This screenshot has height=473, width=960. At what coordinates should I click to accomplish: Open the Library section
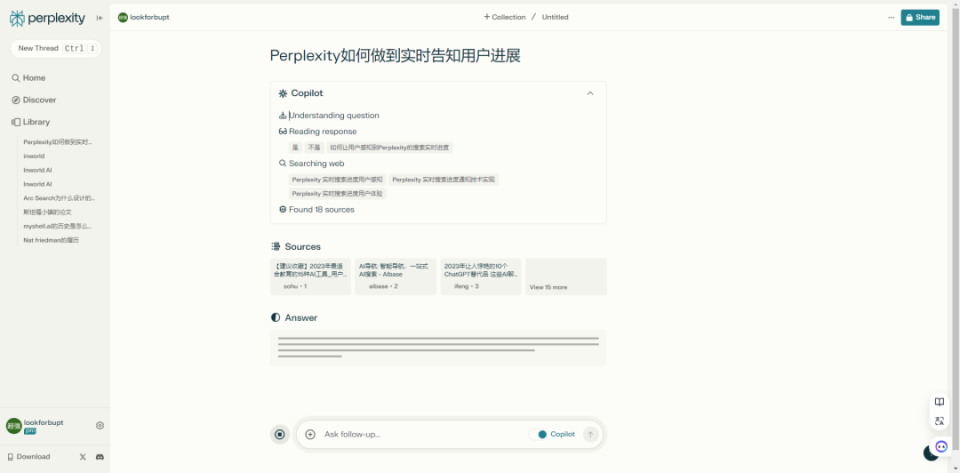pos(31,122)
